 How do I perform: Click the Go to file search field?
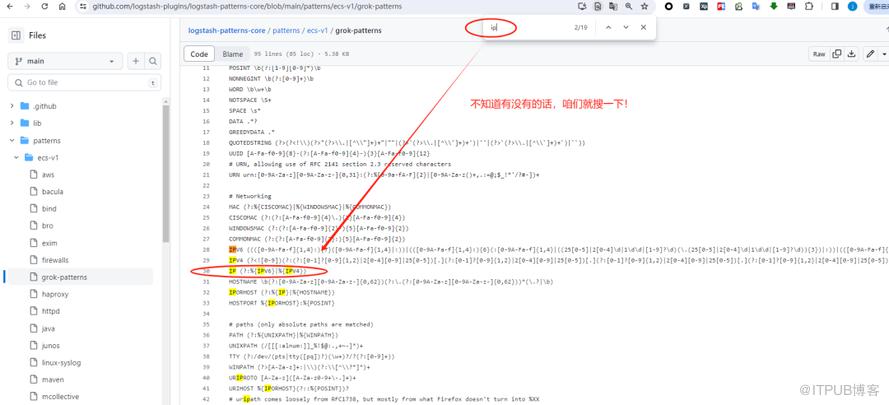click(x=84, y=83)
